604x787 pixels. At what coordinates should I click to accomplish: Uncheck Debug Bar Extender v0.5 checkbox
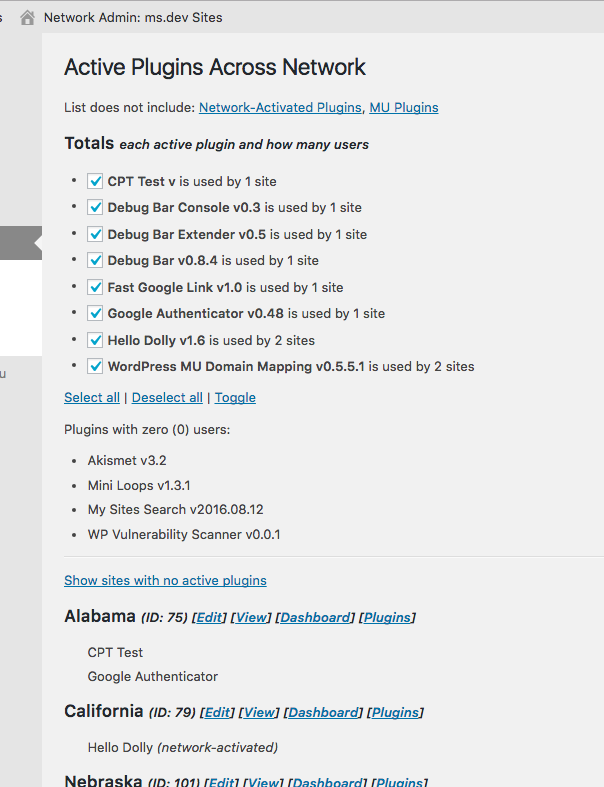(x=95, y=234)
